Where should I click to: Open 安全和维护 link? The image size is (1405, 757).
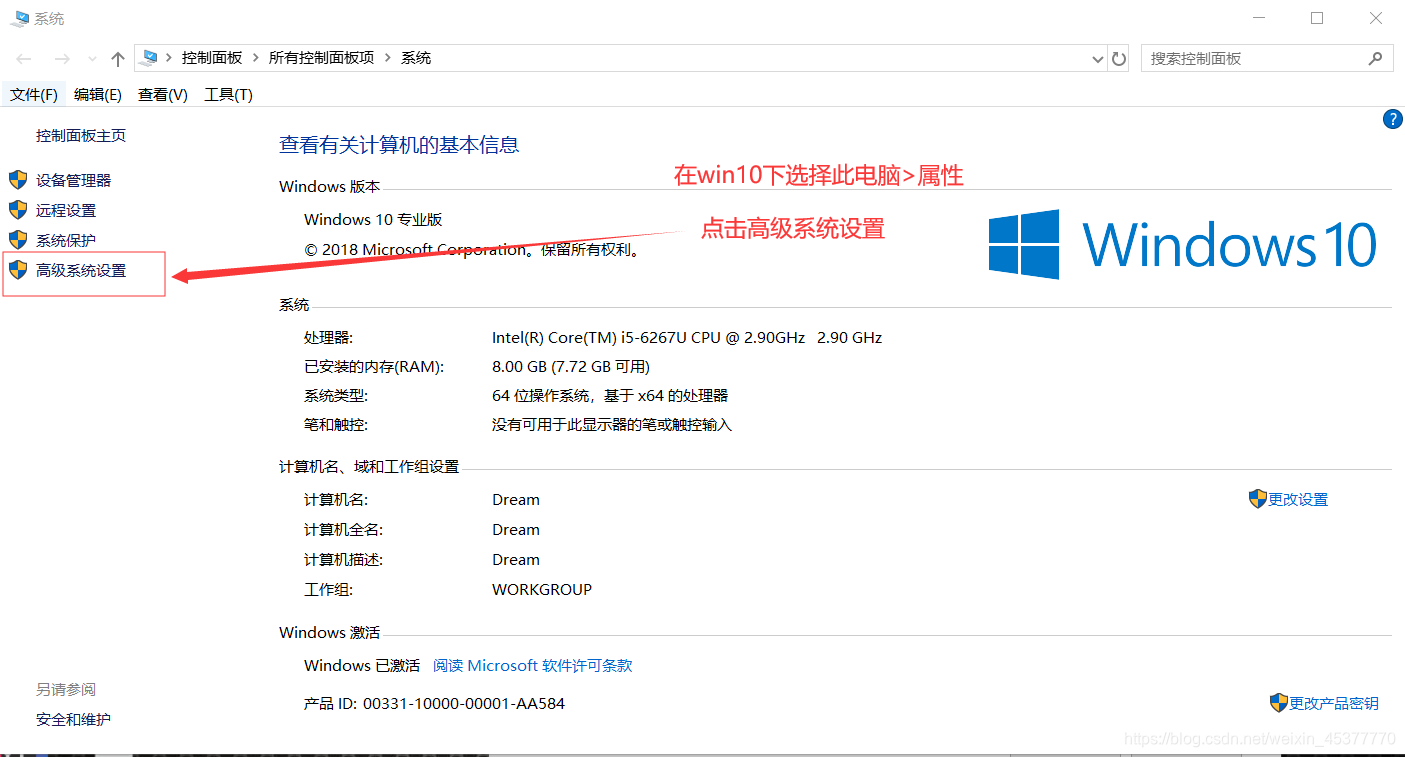73,720
